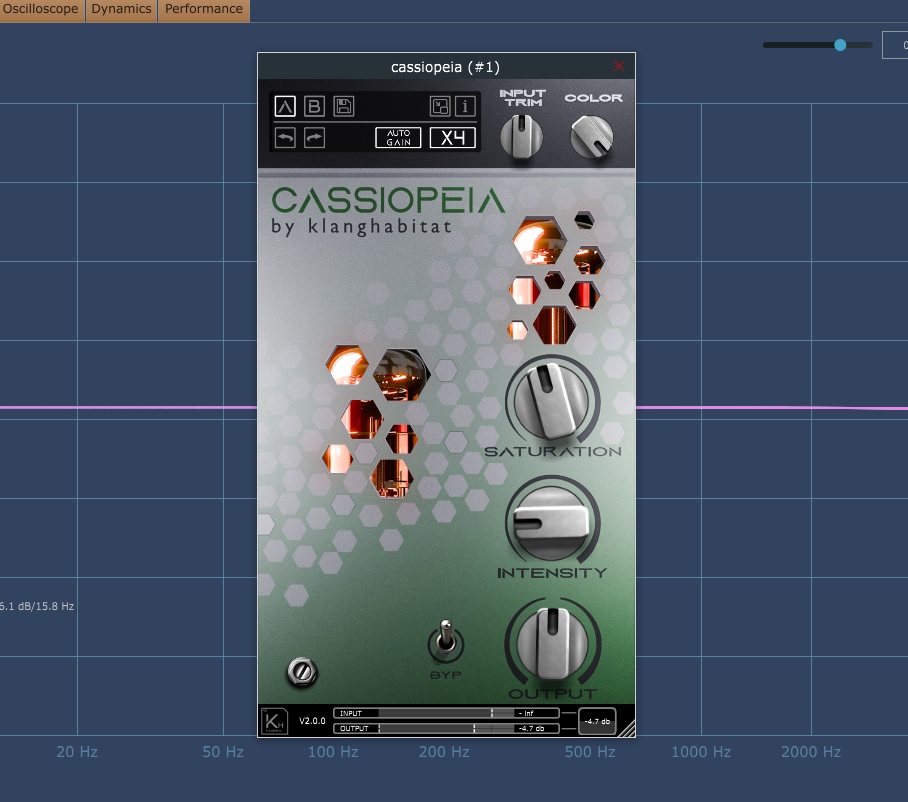
Task: Click the KH klanghabitat logo icon
Action: [273, 722]
